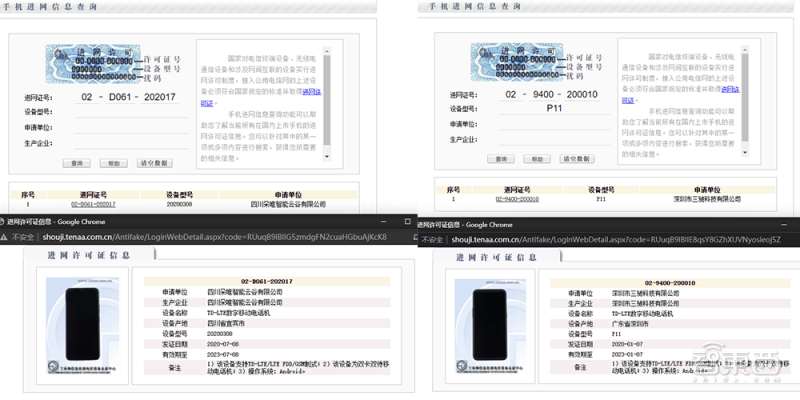The height and width of the screenshot is (400, 800).
Task: Click the scrollbar thumb in the P11 form's info box
Action: [x=745, y=97]
